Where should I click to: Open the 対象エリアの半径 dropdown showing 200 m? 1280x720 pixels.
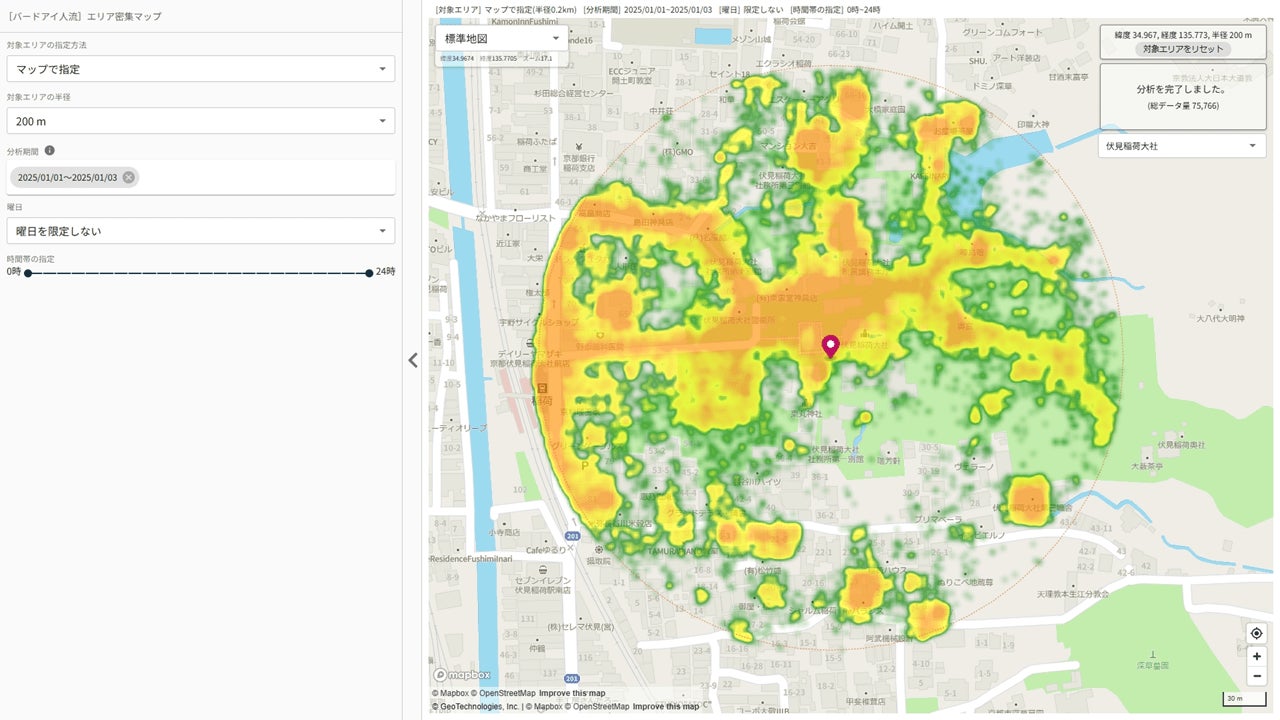[x=201, y=121]
